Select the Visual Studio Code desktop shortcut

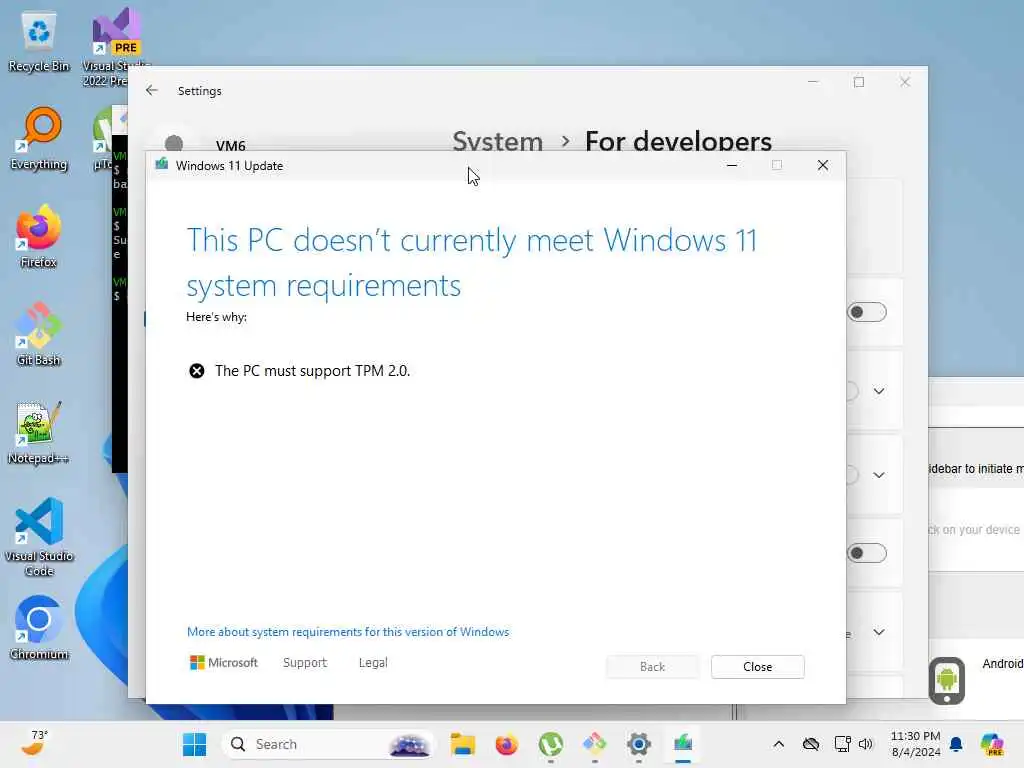coord(39,537)
